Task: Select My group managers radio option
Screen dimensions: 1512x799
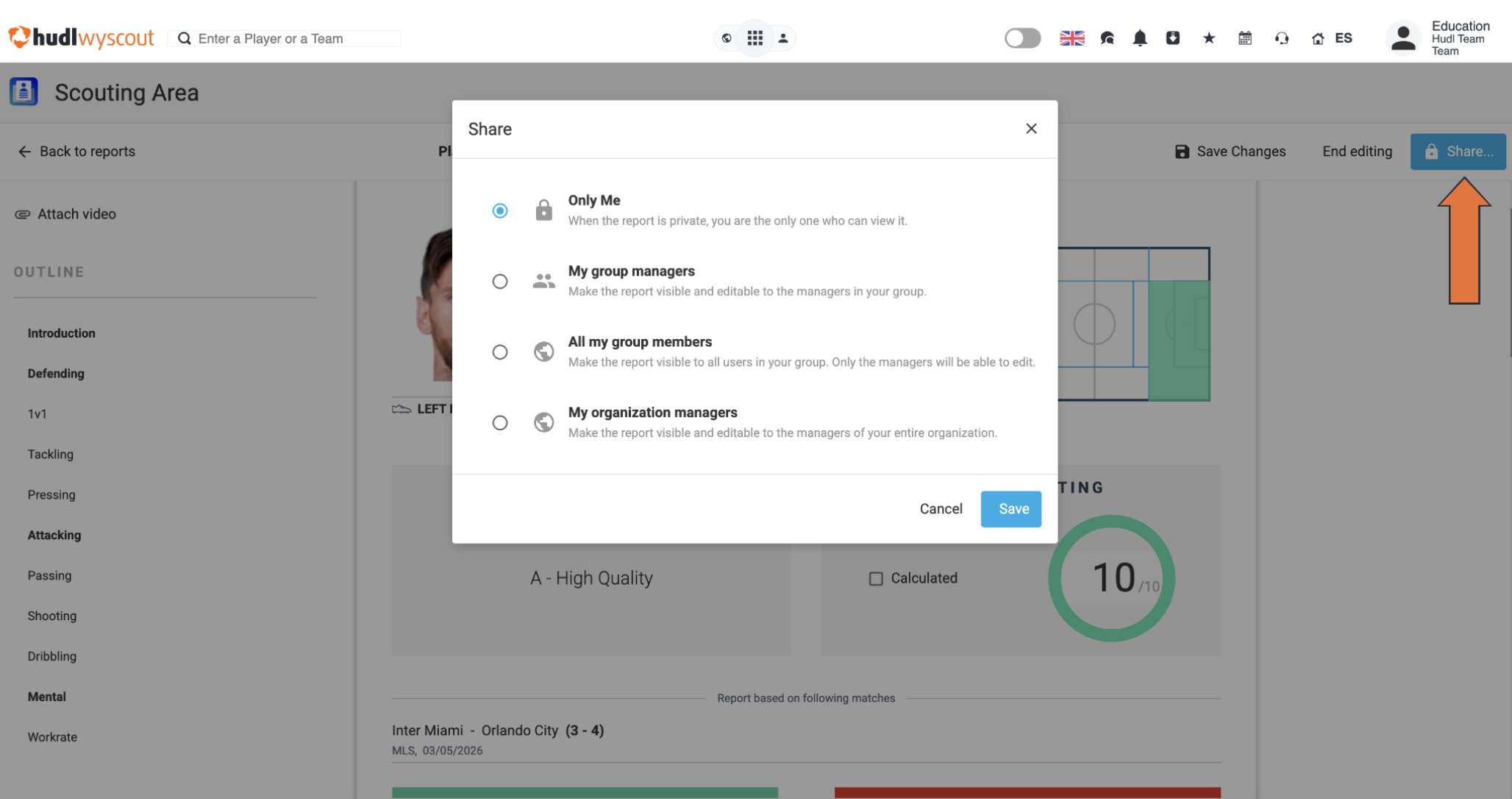Action: (500, 281)
